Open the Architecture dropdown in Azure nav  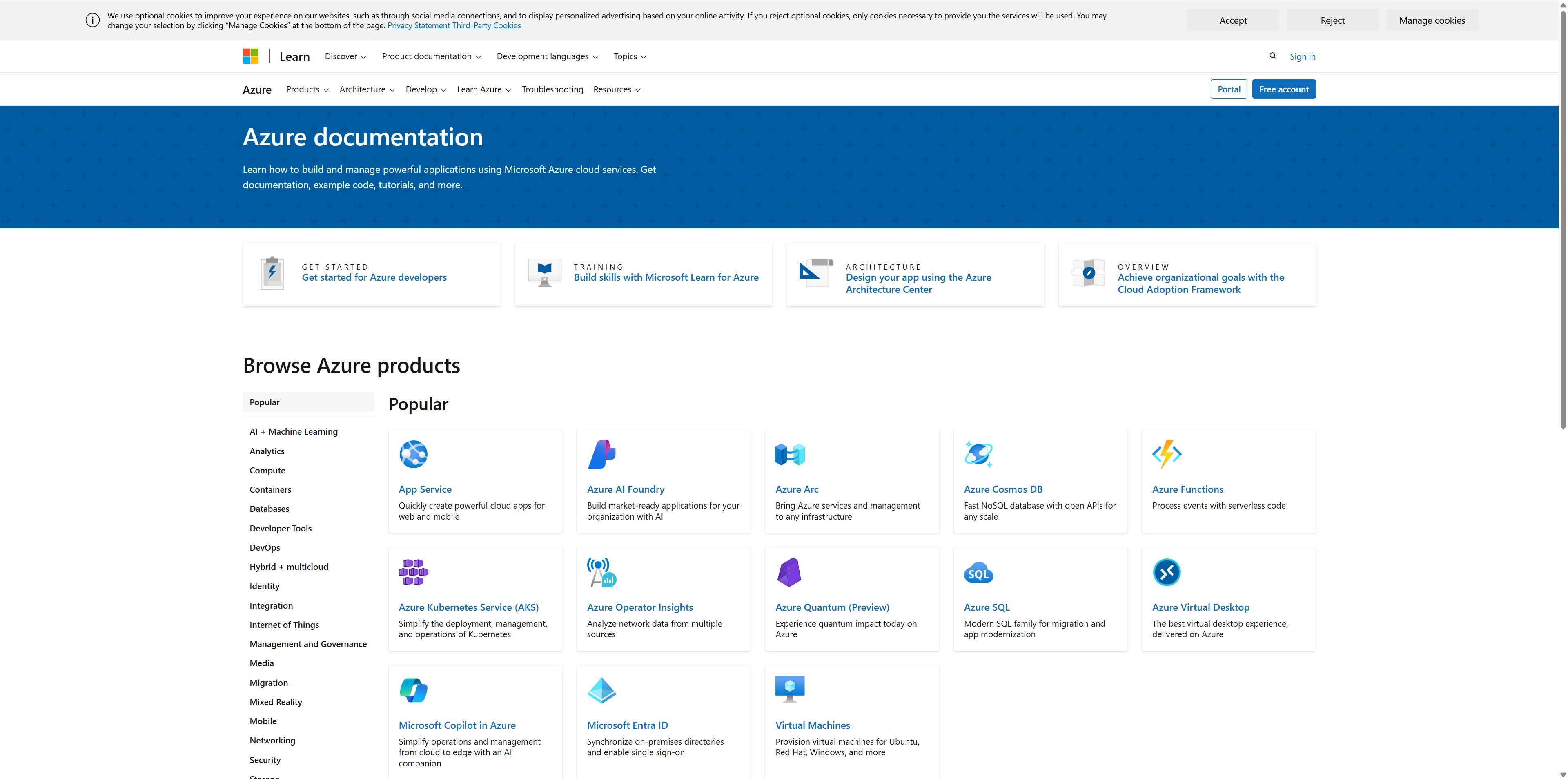point(367,89)
